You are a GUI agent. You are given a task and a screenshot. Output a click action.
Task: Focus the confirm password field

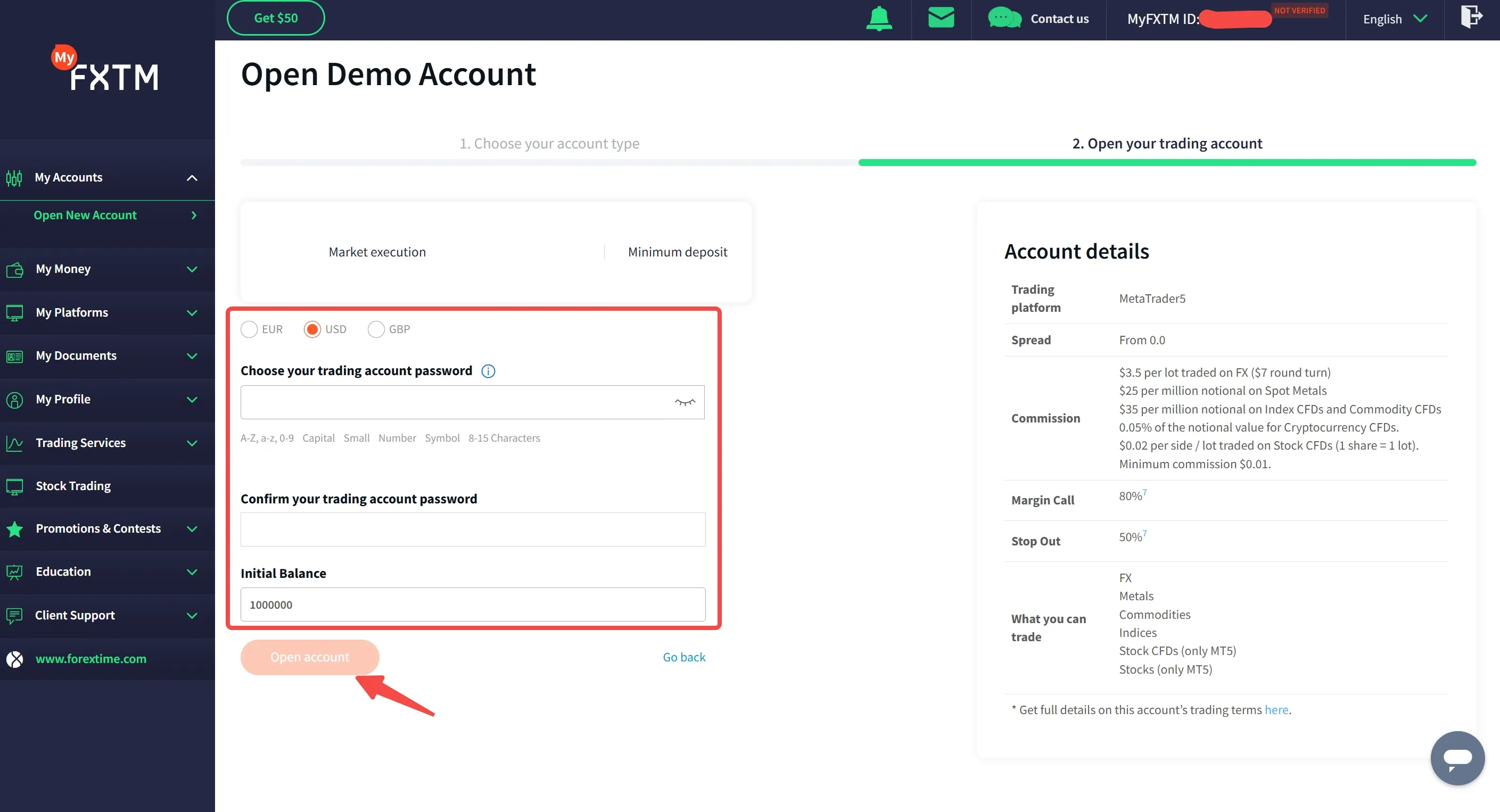(x=472, y=529)
